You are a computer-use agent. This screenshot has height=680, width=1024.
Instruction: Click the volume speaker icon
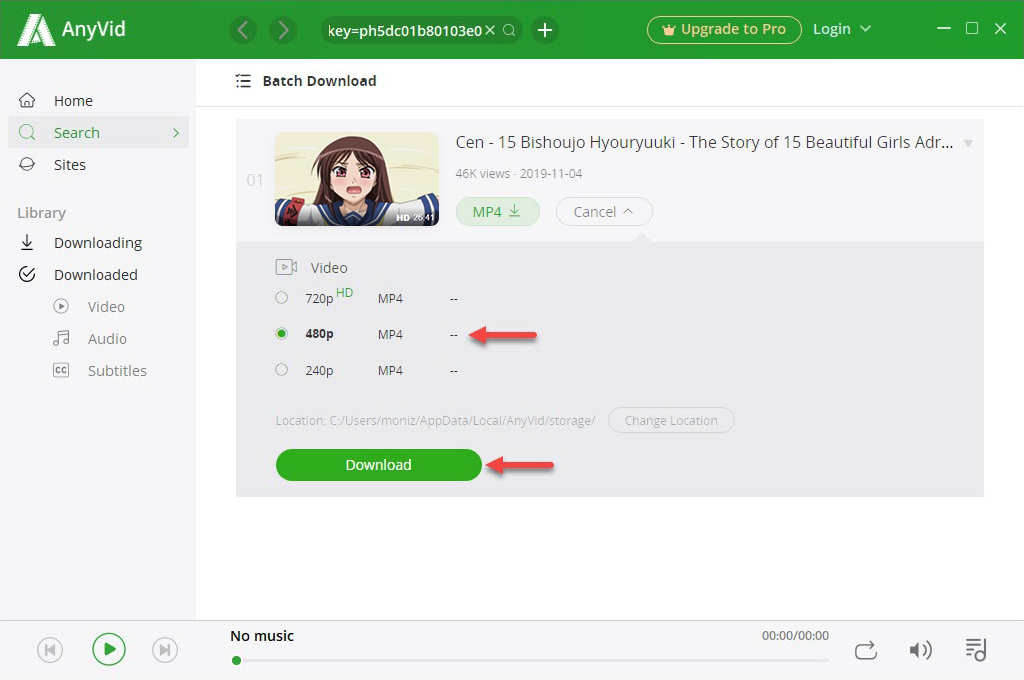pyautogui.click(x=920, y=650)
